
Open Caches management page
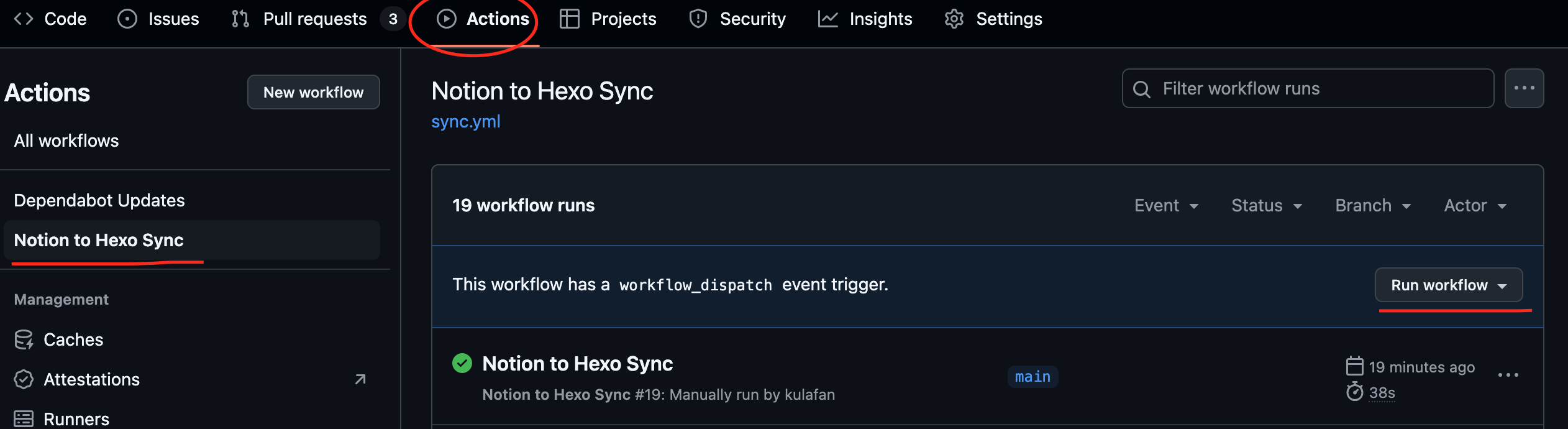(73, 340)
